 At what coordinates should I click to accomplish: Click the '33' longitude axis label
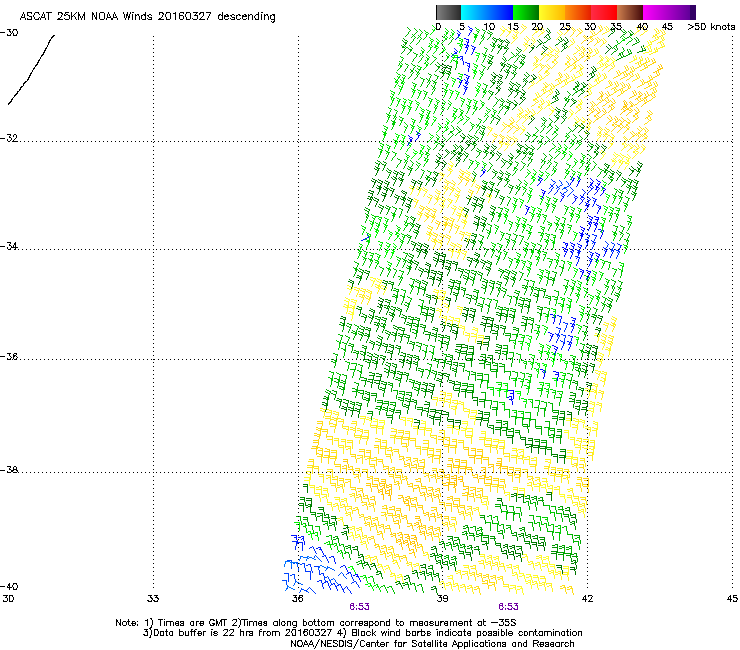point(153,599)
